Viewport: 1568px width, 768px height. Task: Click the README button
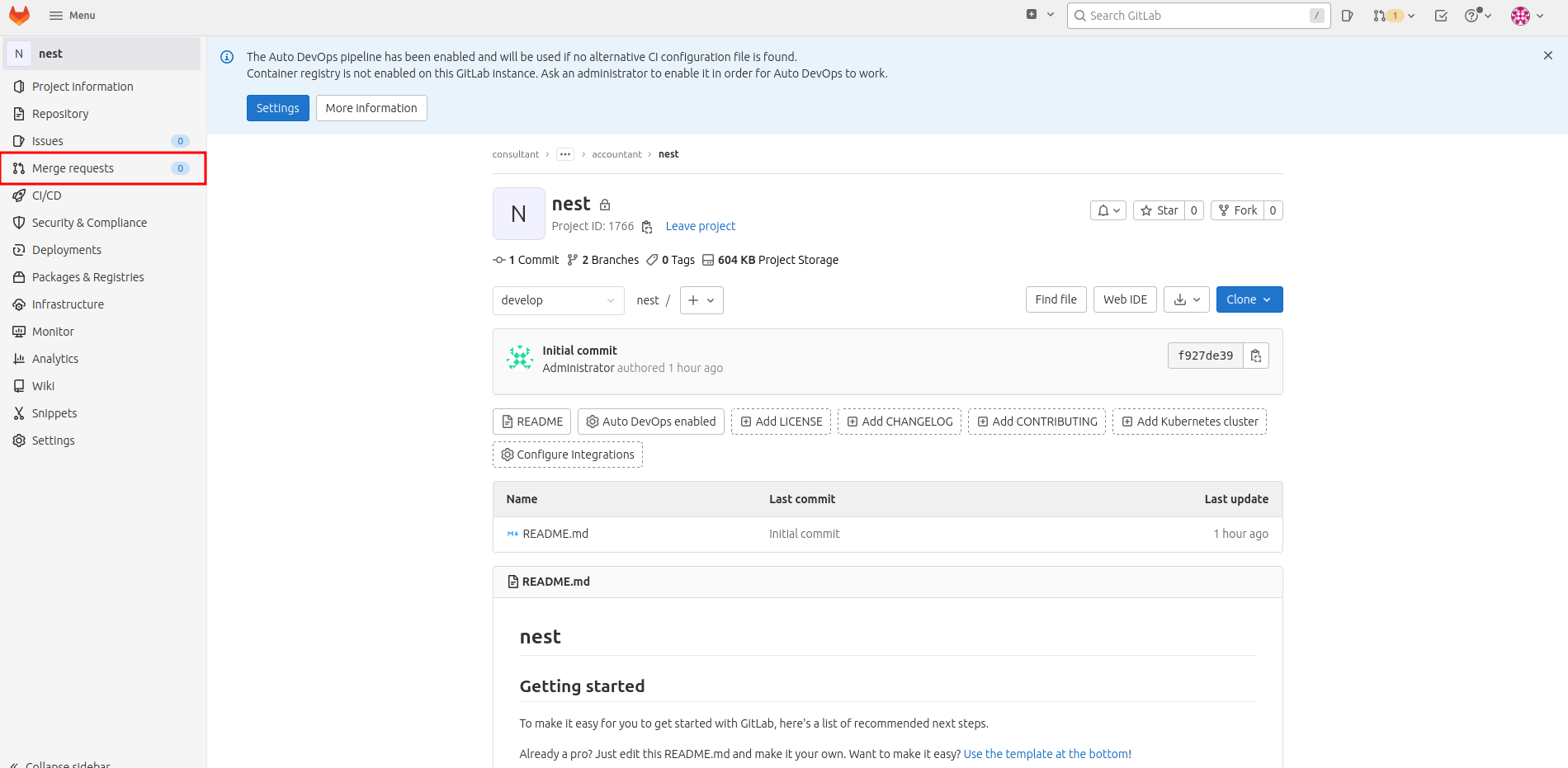pos(531,422)
